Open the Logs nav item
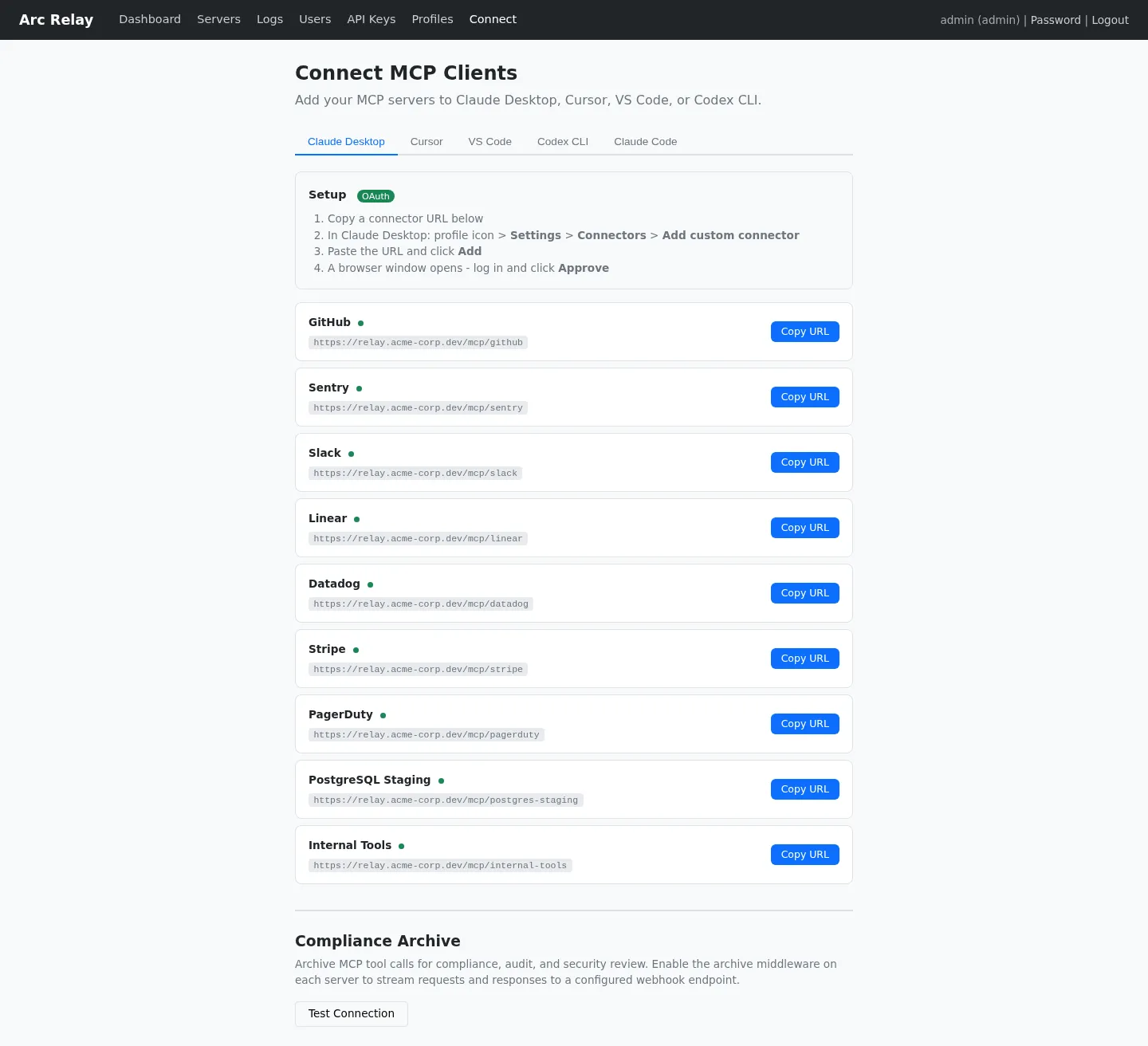 269,19
